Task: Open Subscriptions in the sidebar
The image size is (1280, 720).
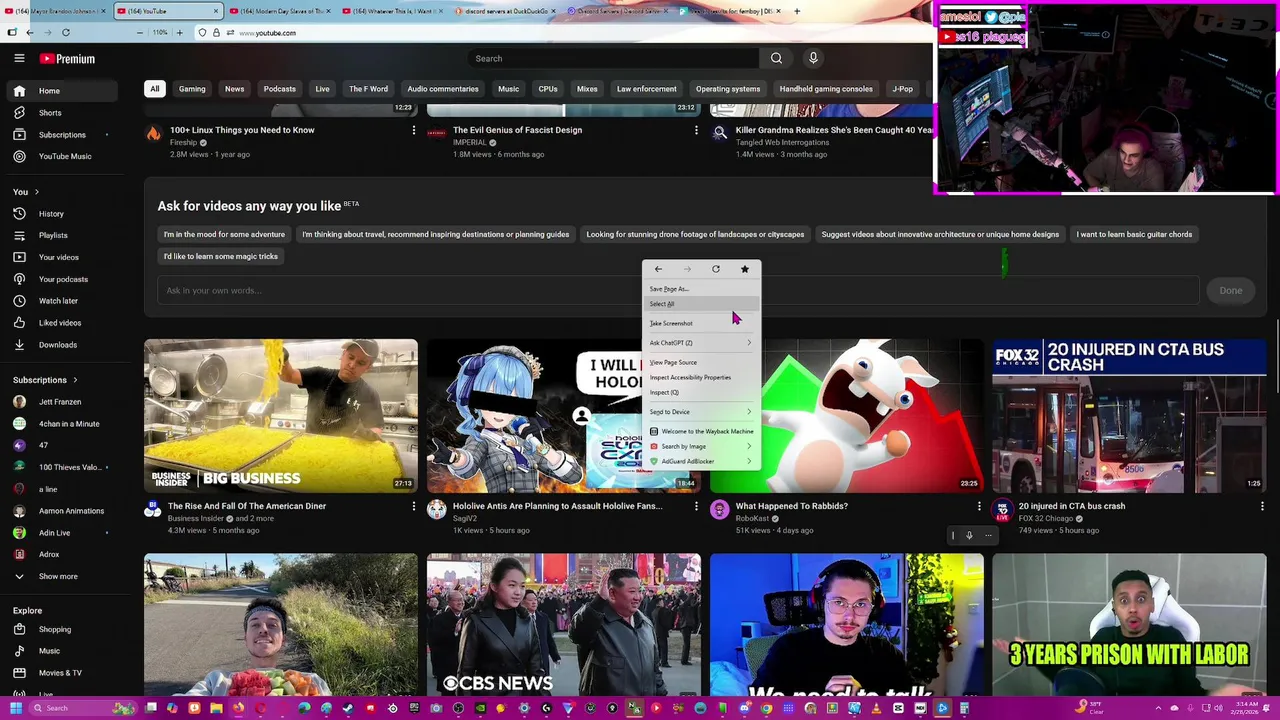Action: pyautogui.click(x=60, y=135)
